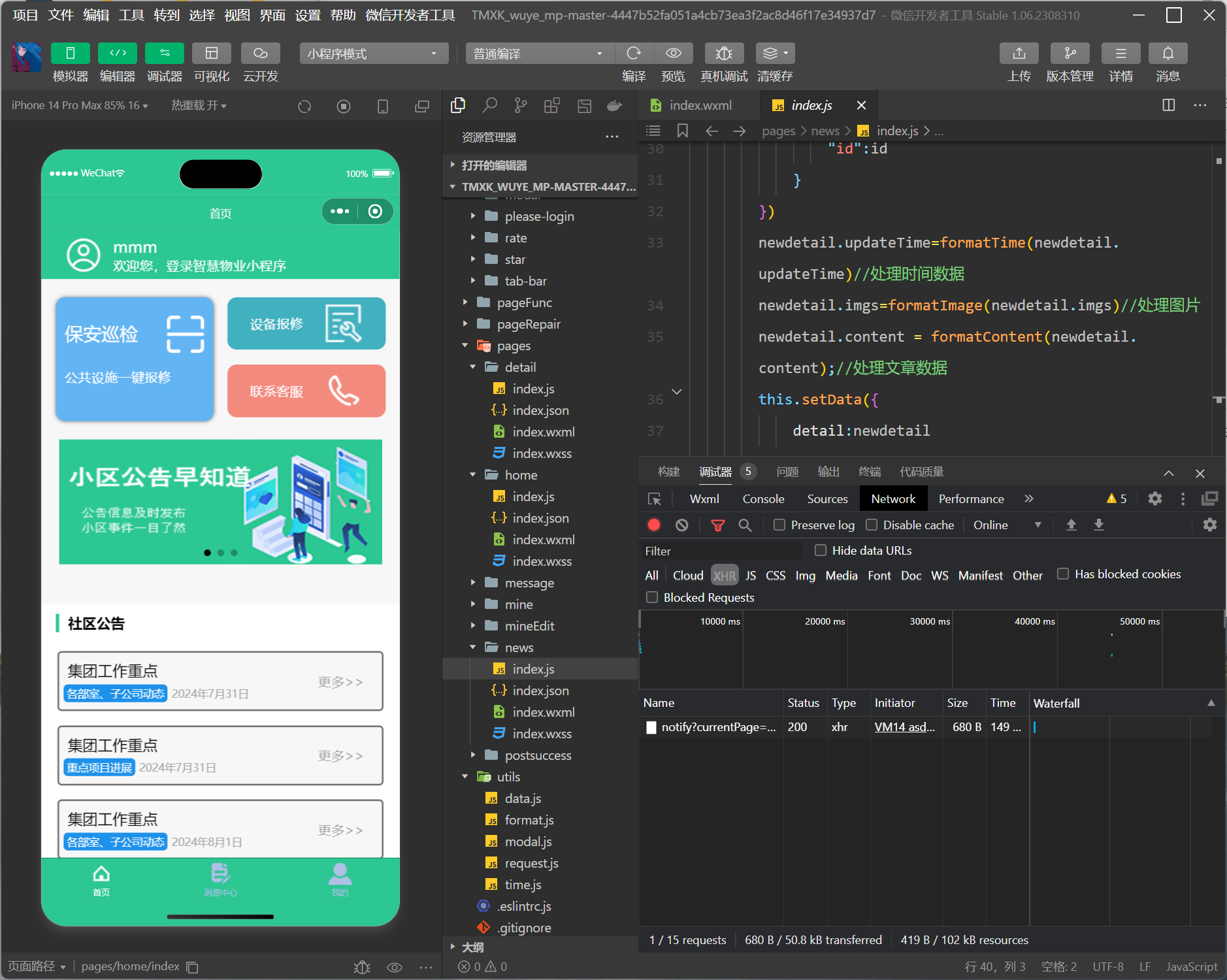Tap 消息中心 tab in simulator bottom bar

click(220, 880)
